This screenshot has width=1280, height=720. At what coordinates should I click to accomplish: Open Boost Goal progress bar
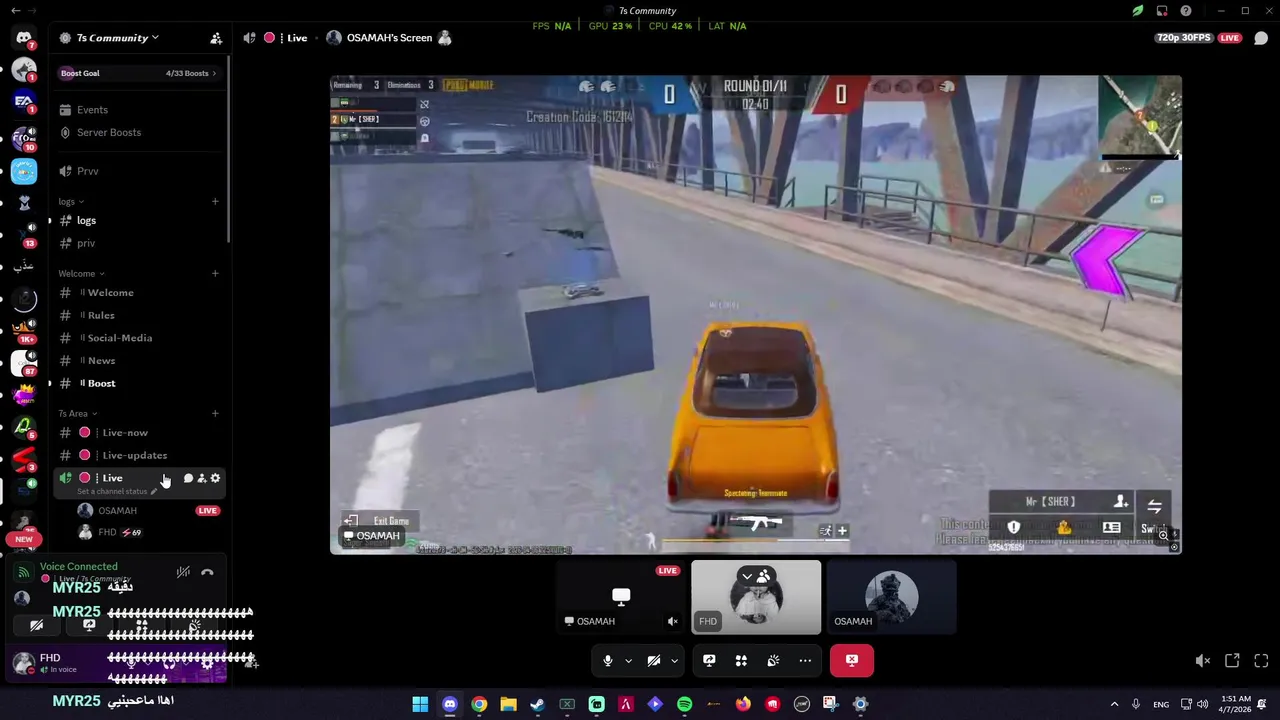pyautogui.click(x=138, y=73)
